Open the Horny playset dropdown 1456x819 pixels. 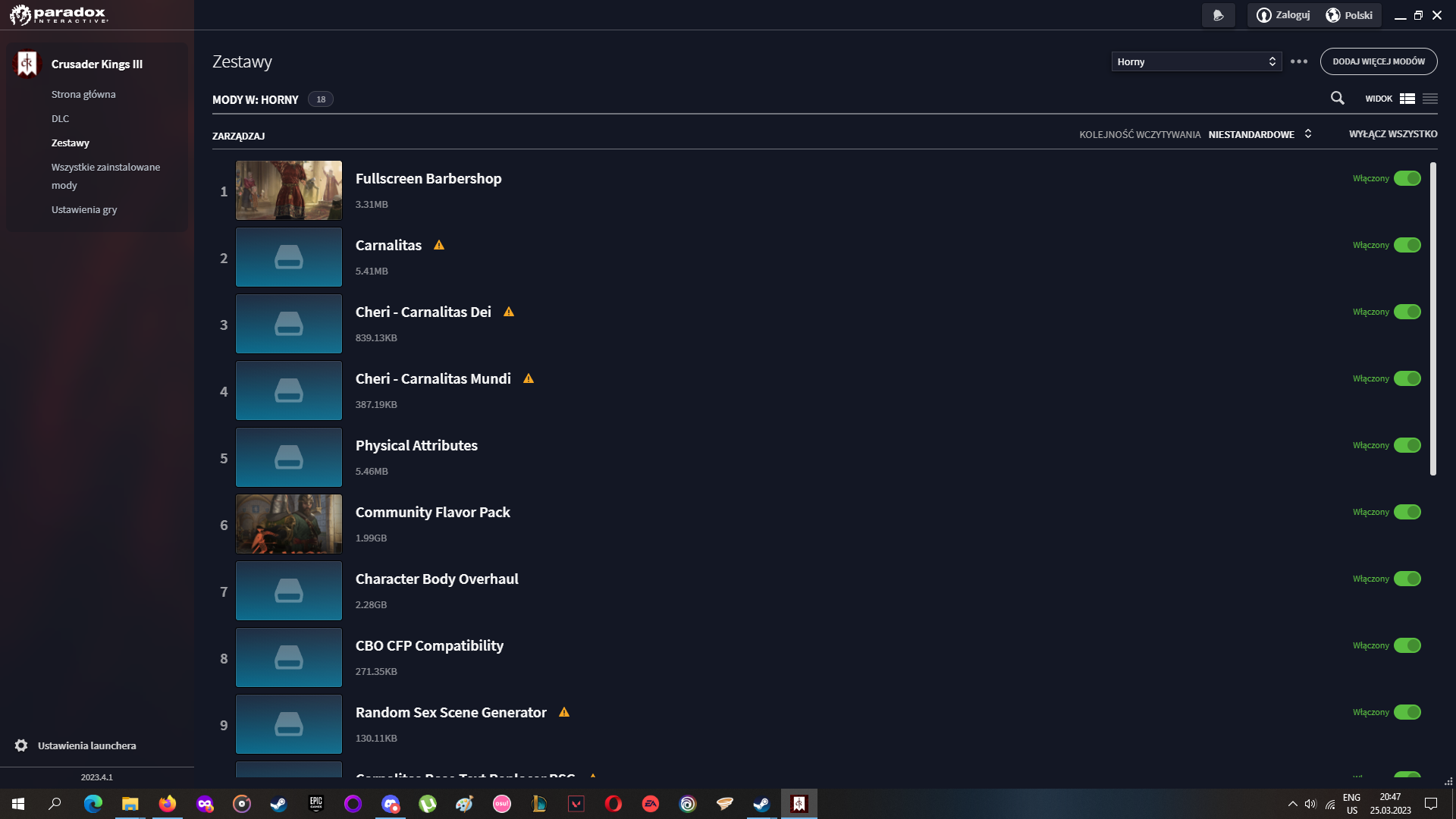tap(1197, 61)
